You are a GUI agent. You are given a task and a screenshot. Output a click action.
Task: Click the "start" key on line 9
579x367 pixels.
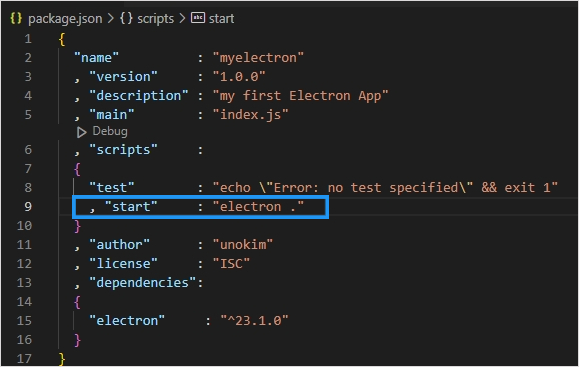click(x=131, y=207)
